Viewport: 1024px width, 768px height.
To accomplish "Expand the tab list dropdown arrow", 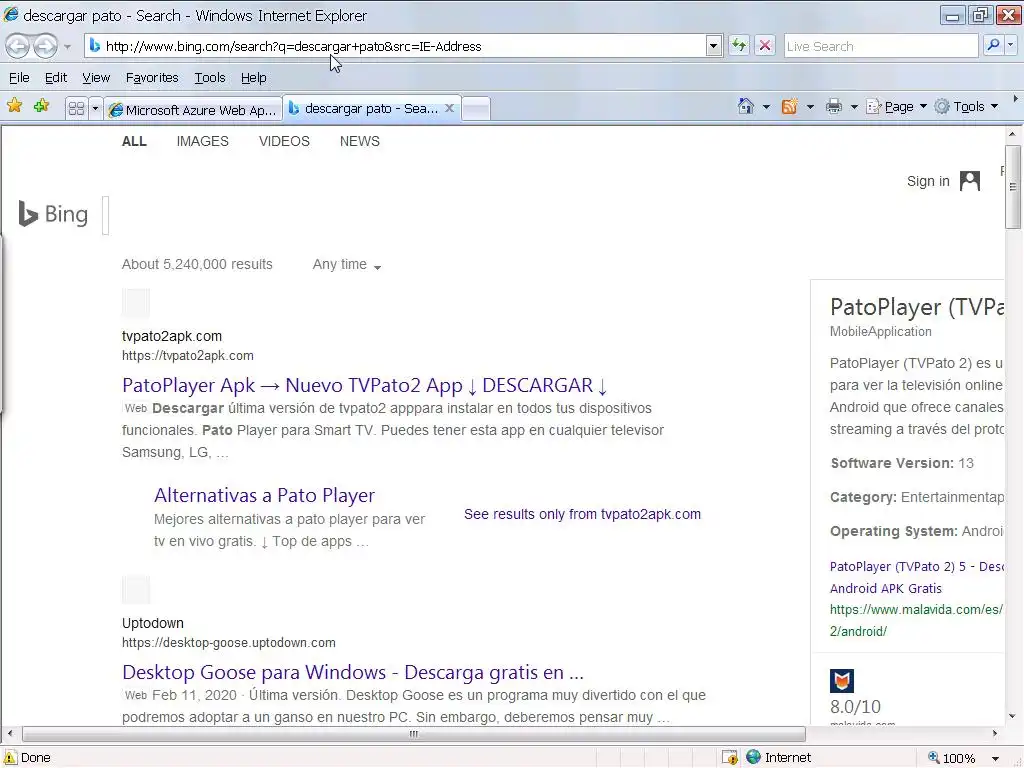I will click(x=95, y=108).
